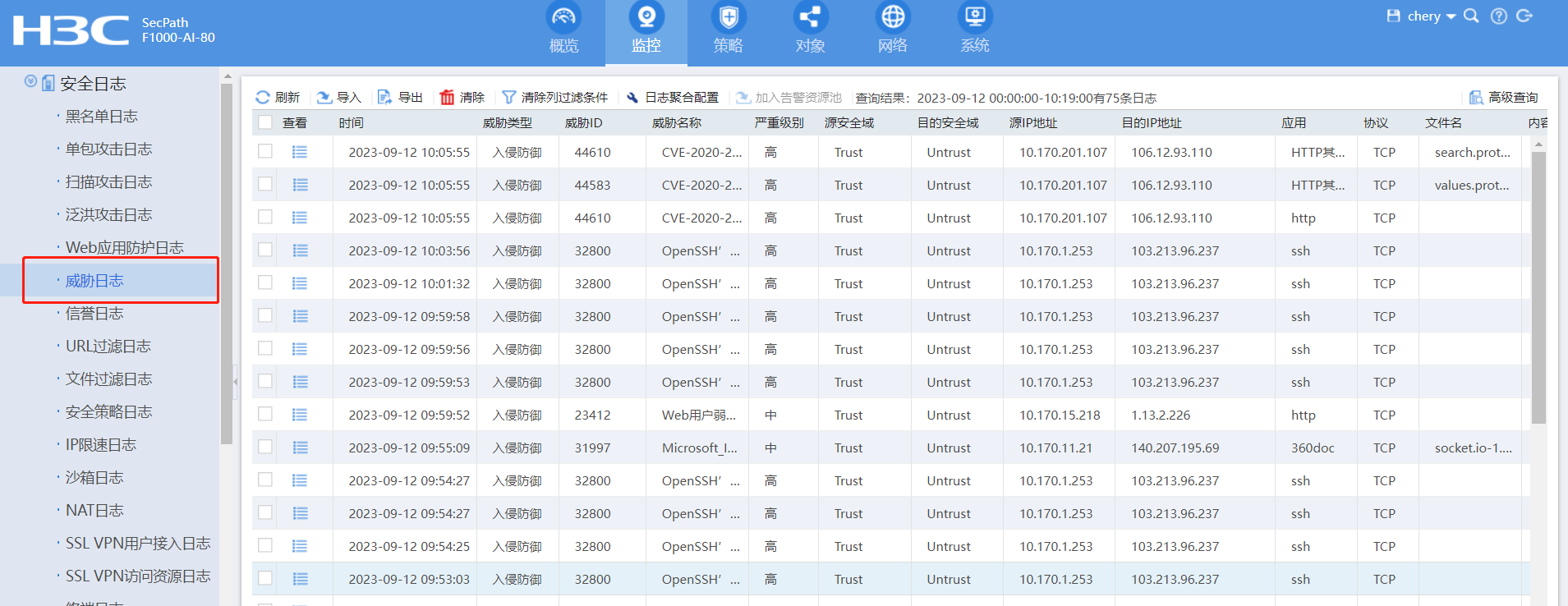1568x606 pixels.
Task: Click the logout icon at top right
Action: (x=1524, y=16)
